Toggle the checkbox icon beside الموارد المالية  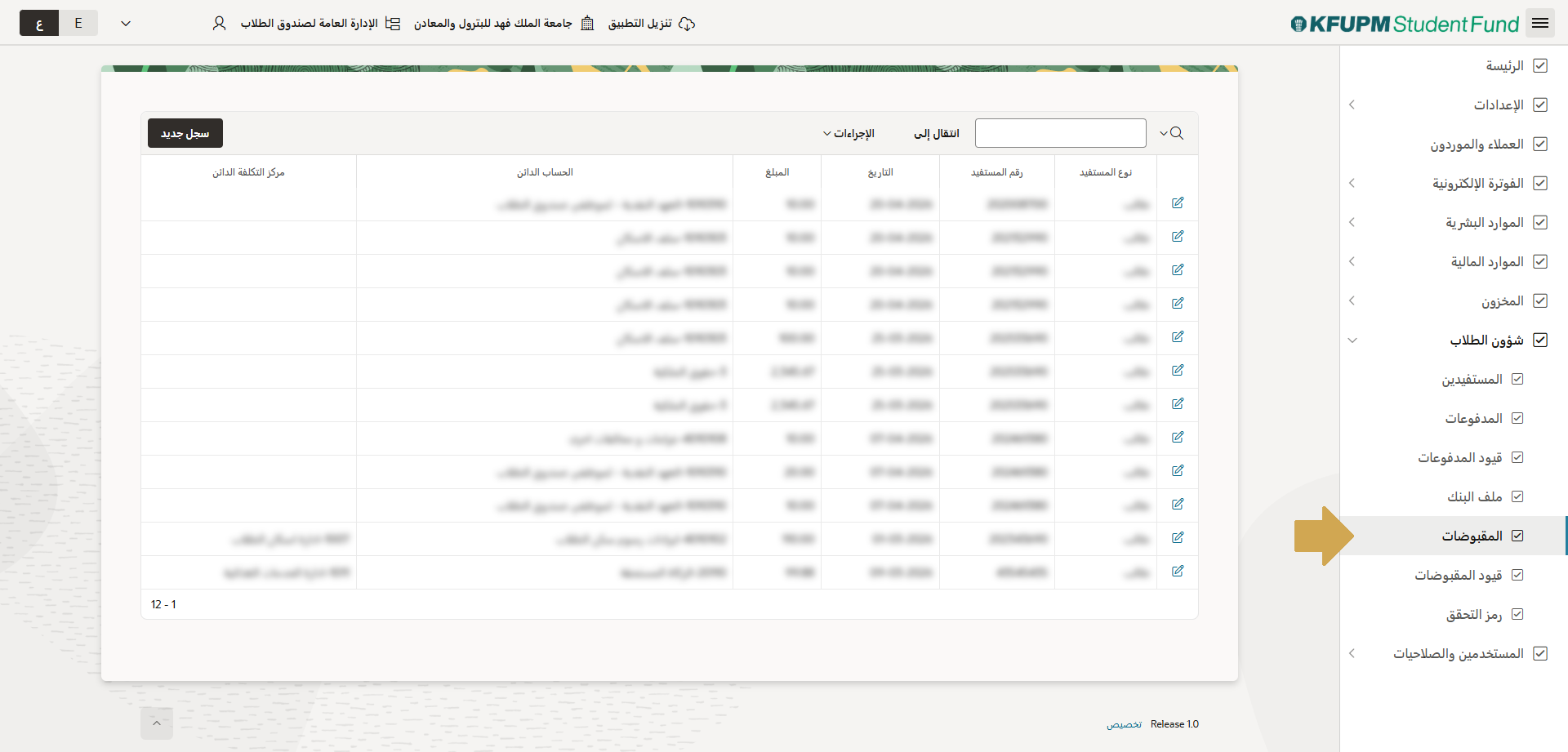point(1540,261)
